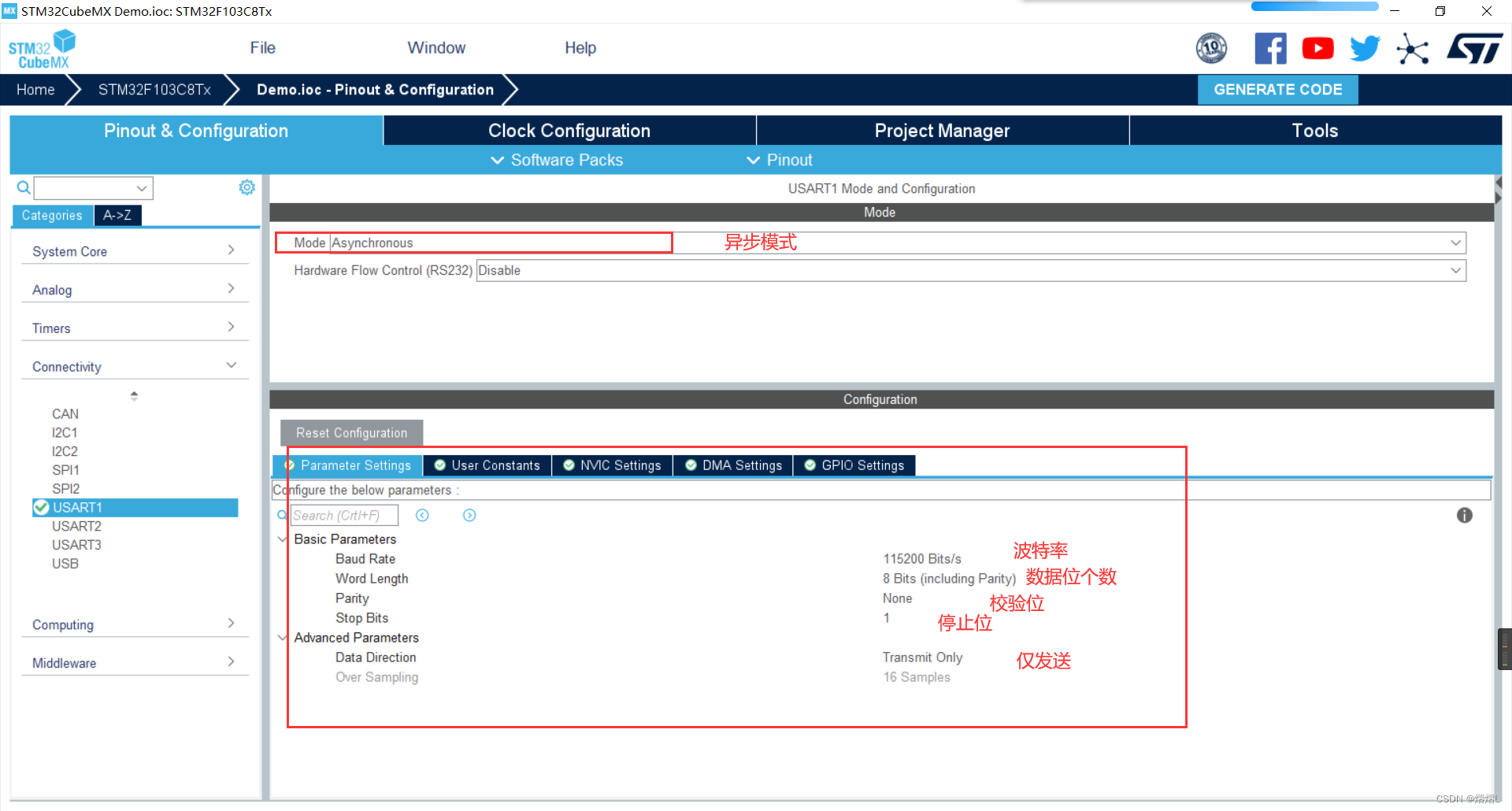The width and height of the screenshot is (1512, 811).
Task: Switch category view to A->Z
Action: click(117, 215)
